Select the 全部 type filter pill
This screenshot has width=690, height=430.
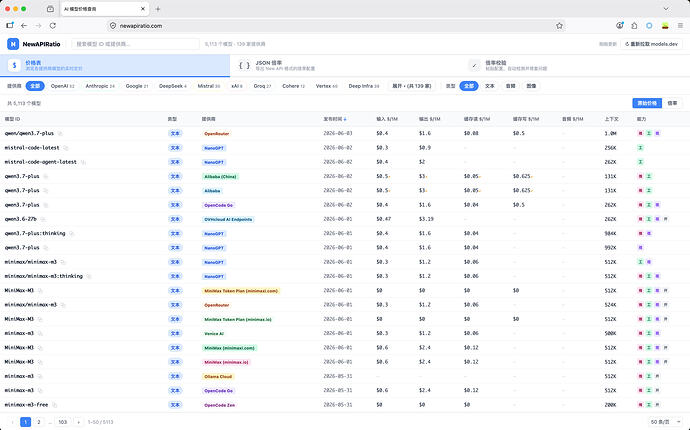point(469,86)
